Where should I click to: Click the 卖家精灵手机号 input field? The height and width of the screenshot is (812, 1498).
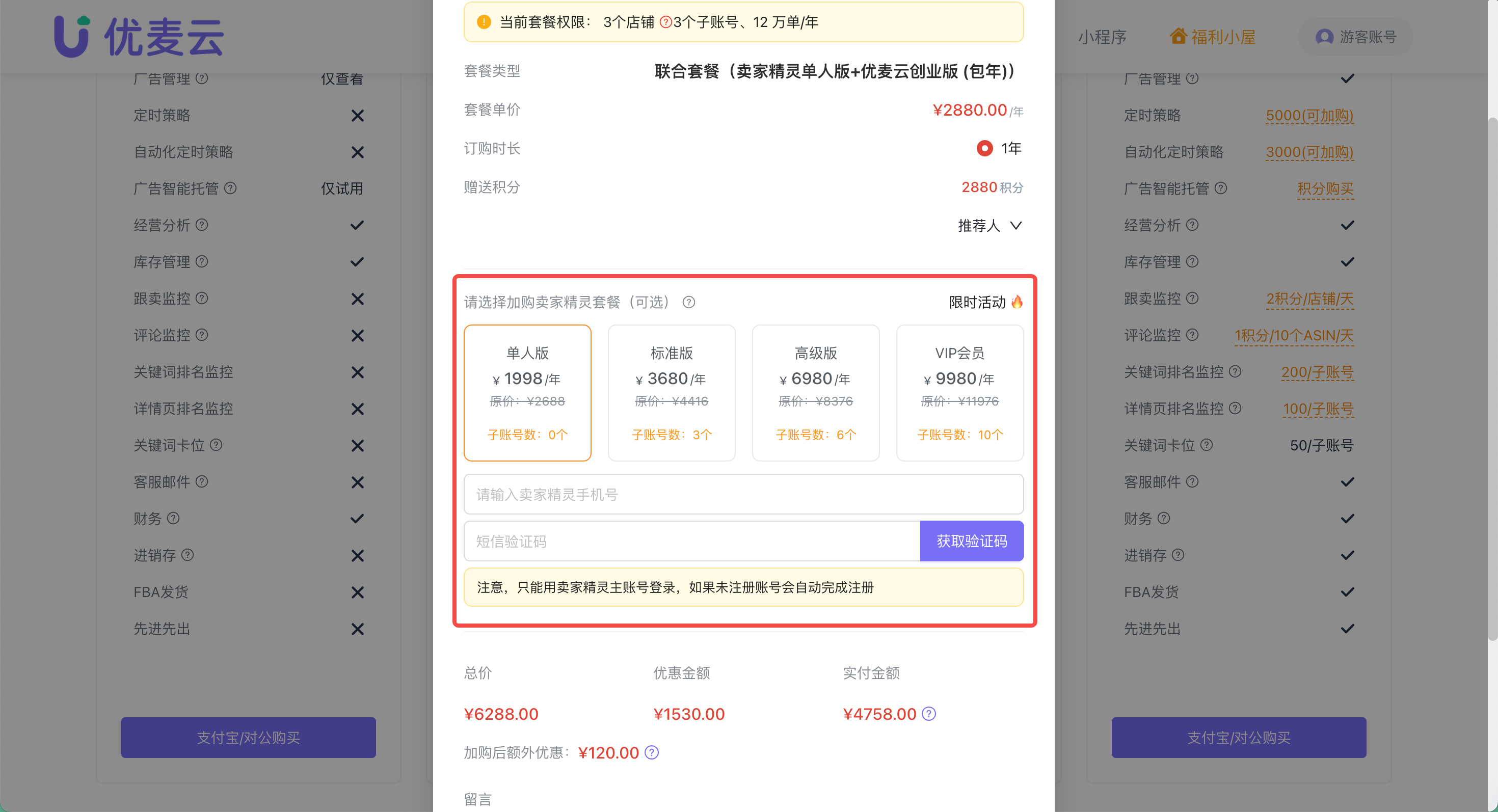[743, 494]
